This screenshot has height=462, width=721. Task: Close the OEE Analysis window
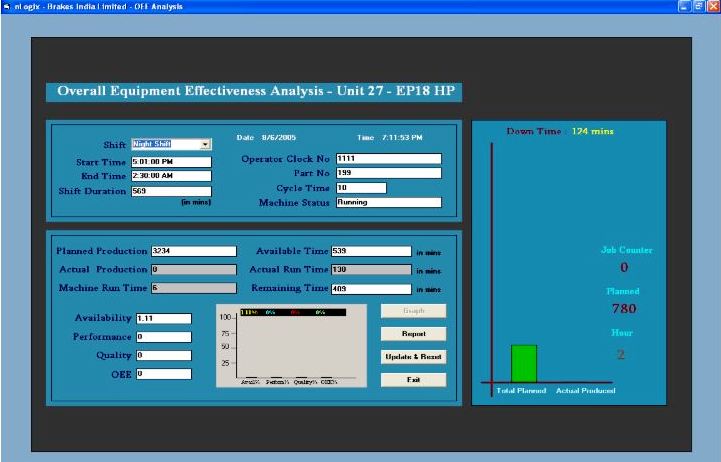[713, 6]
